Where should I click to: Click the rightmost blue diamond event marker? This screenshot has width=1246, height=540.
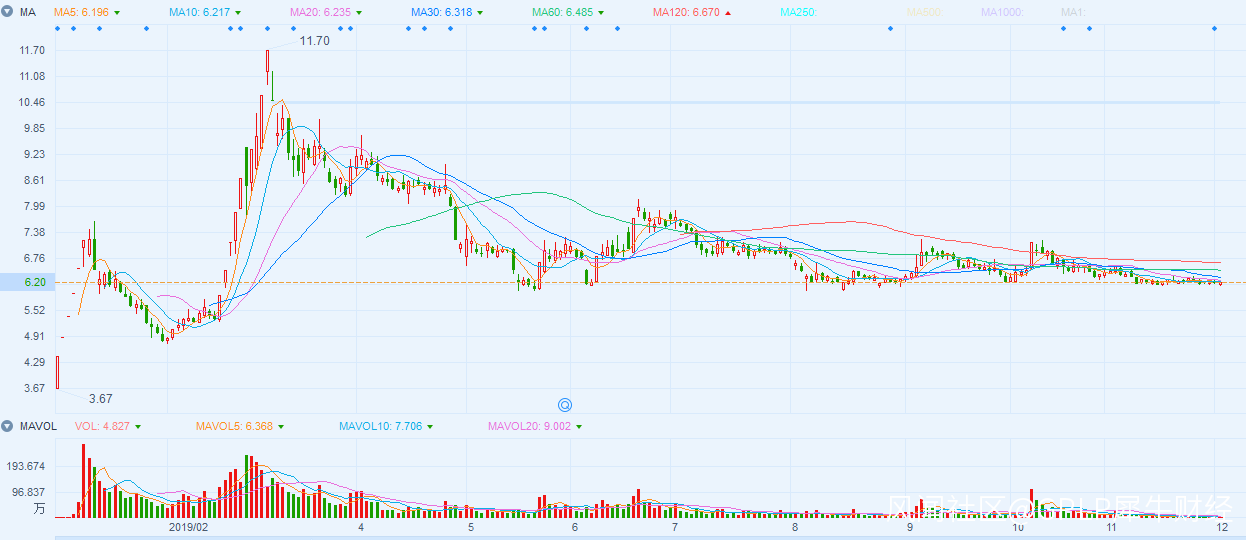(x=1215, y=28)
